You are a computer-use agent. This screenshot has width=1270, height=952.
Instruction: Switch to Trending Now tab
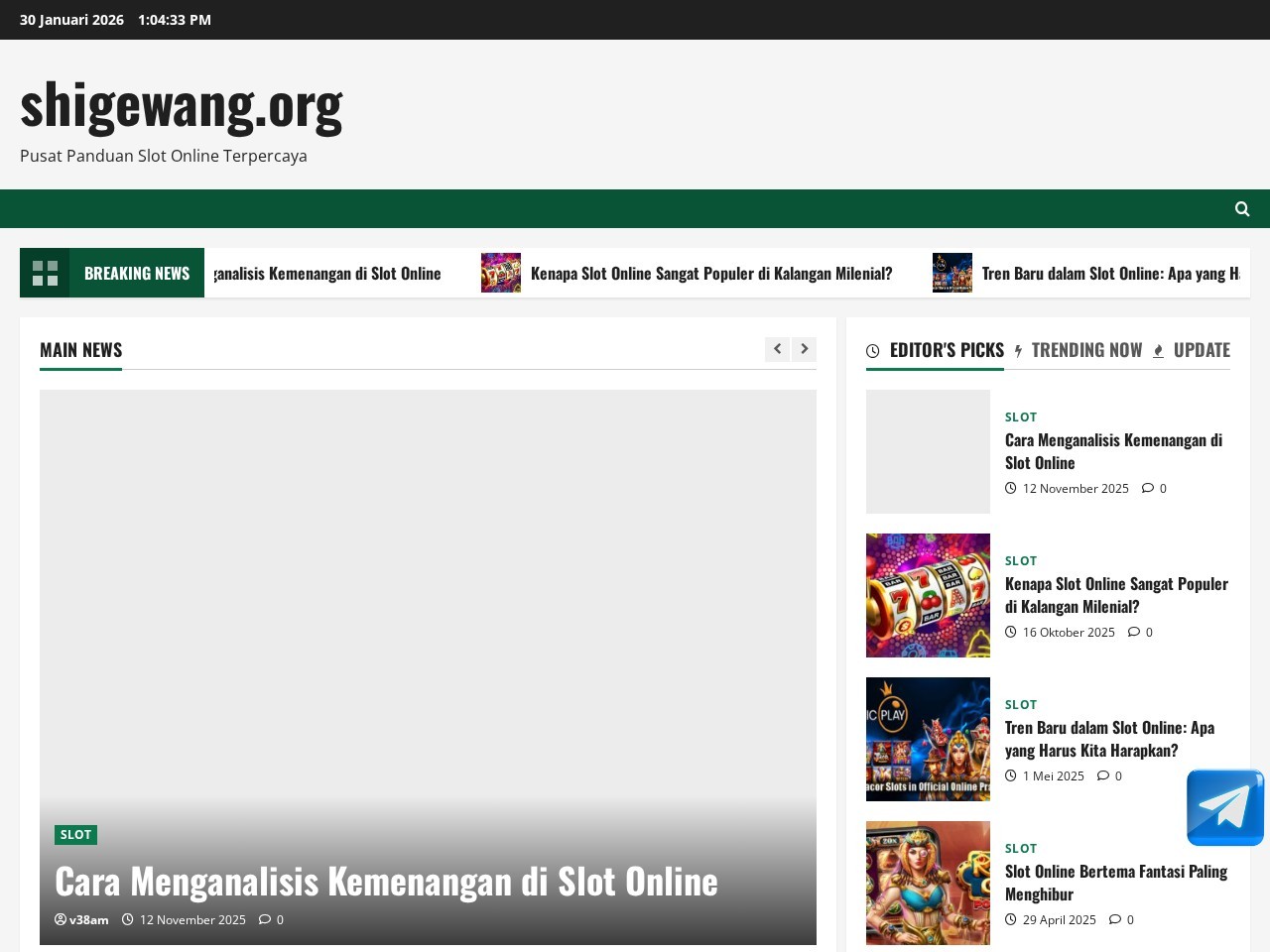[1079, 350]
